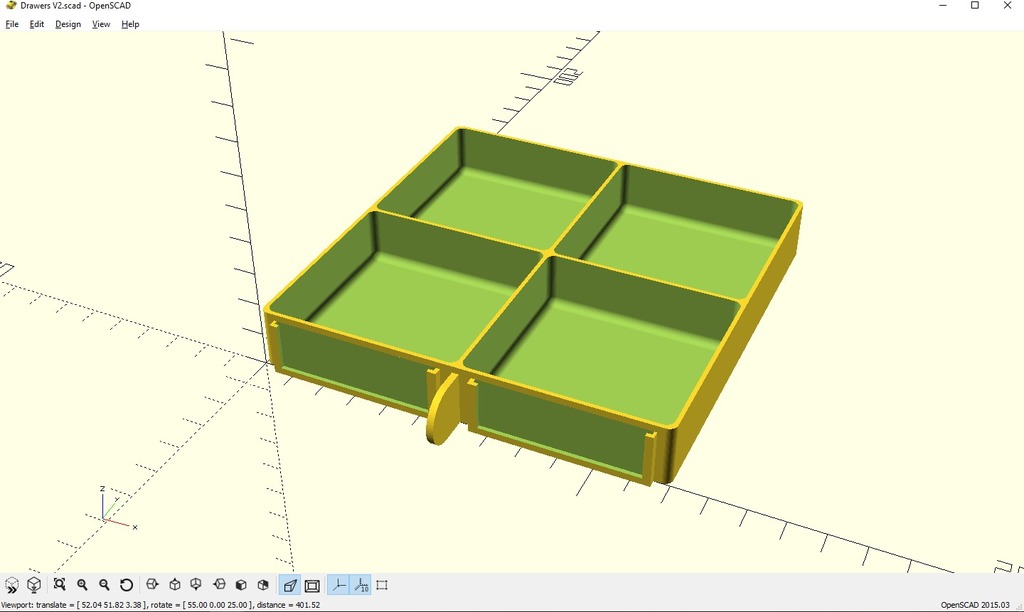Click the Render icon
1024x612 pixels.
pos(34,585)
